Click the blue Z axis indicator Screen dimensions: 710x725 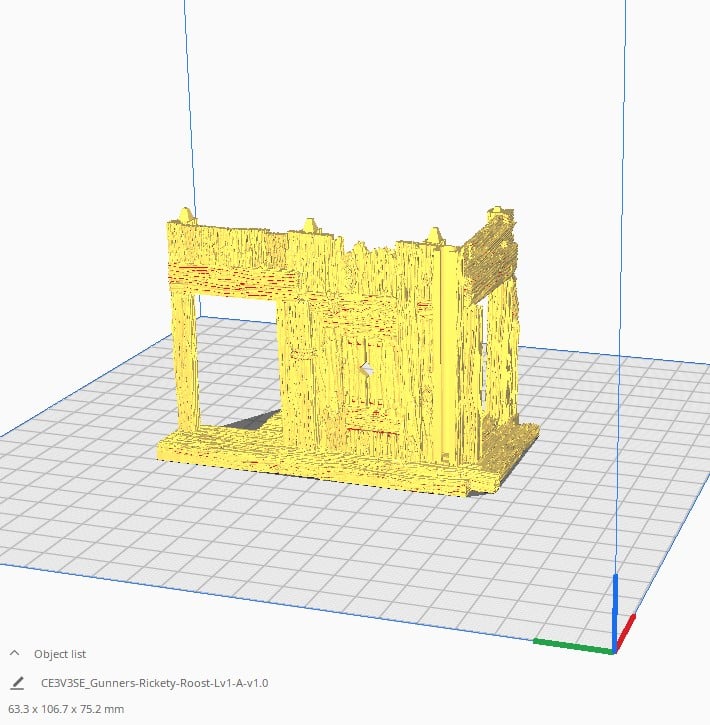coord(615,613)
